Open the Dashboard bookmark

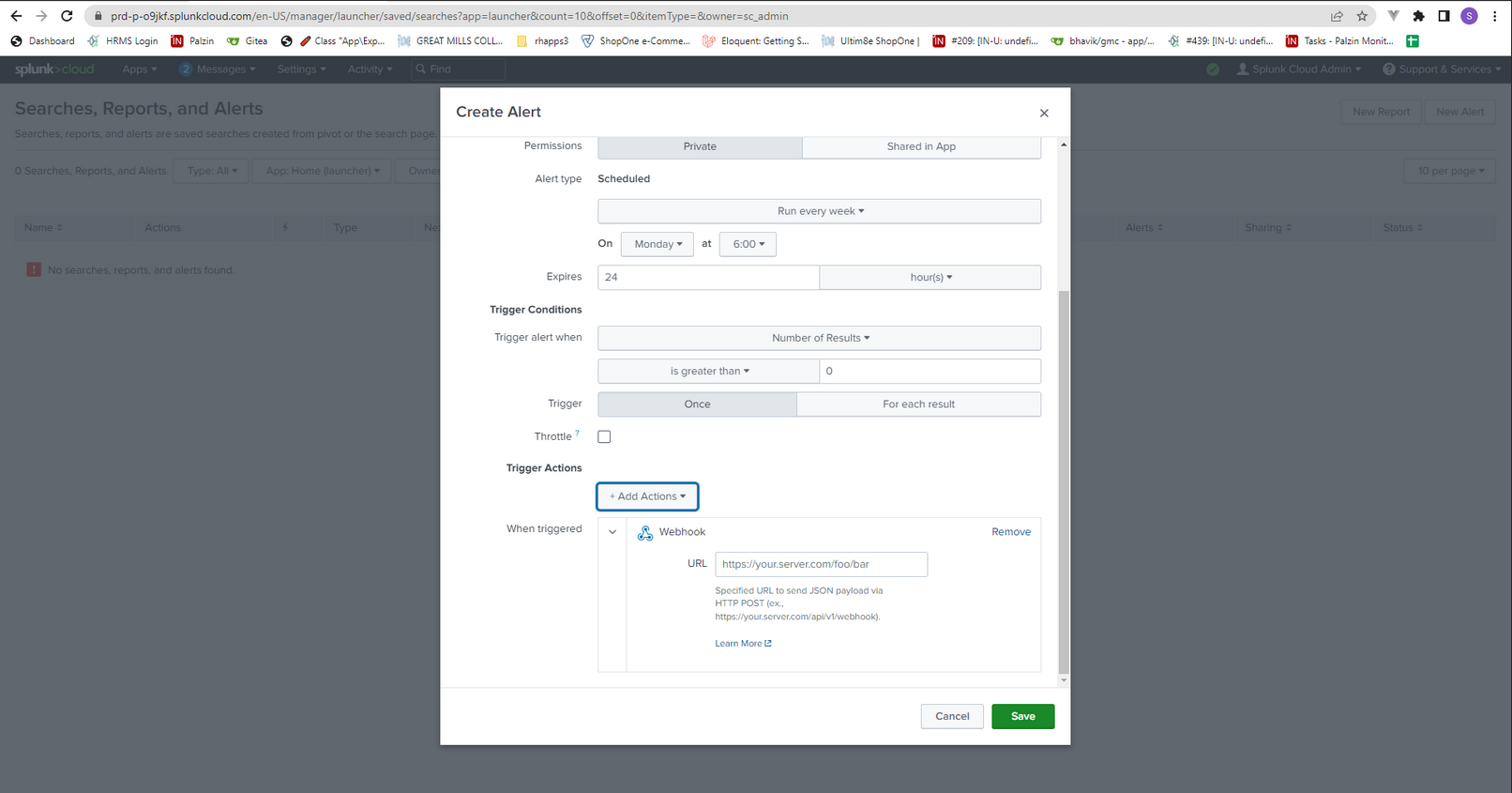point(43,41)
